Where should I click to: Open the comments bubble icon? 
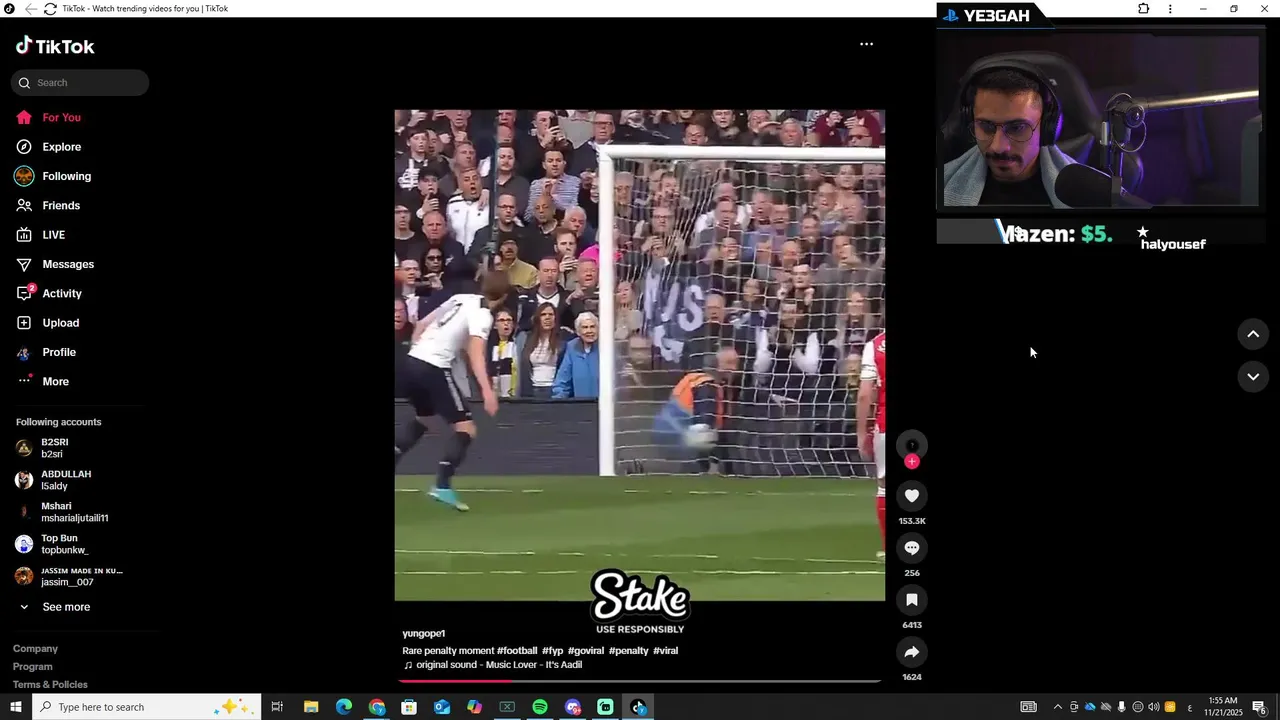pyautogui.click(x=912, y=548)
